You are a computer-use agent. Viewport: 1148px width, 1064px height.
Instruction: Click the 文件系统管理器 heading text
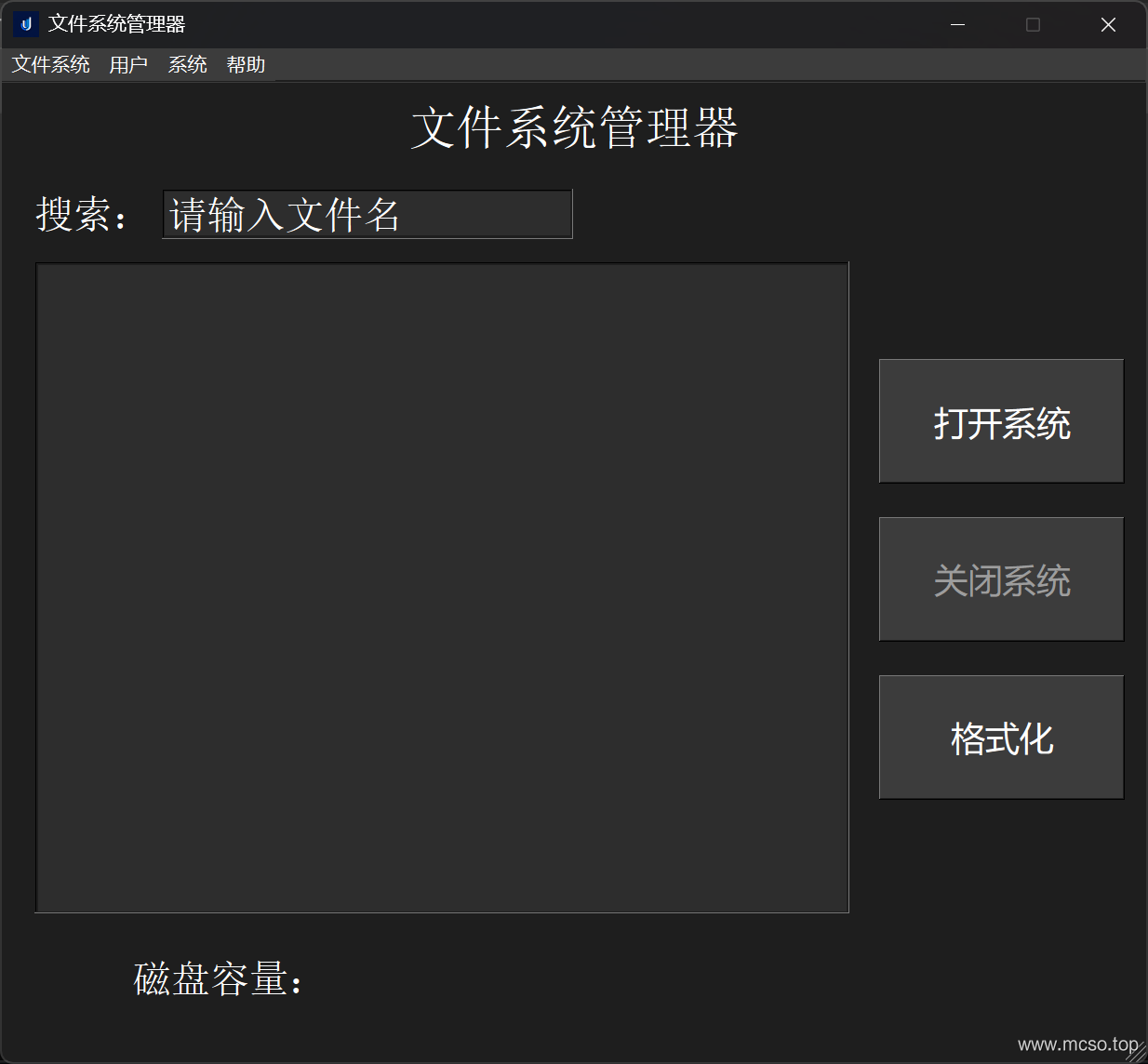tap(575, 128)
